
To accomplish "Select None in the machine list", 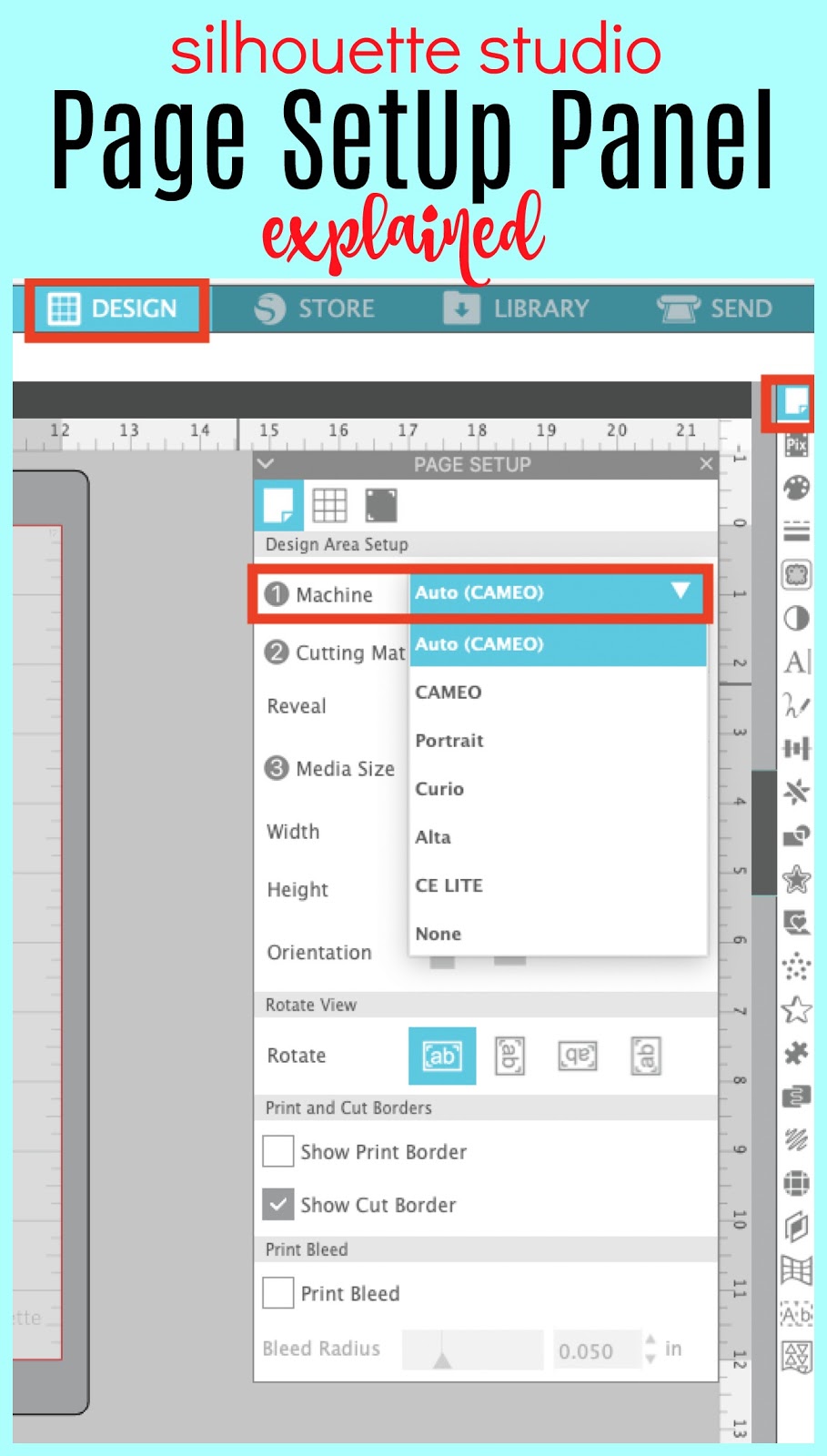I will click(x=558, y=933).
